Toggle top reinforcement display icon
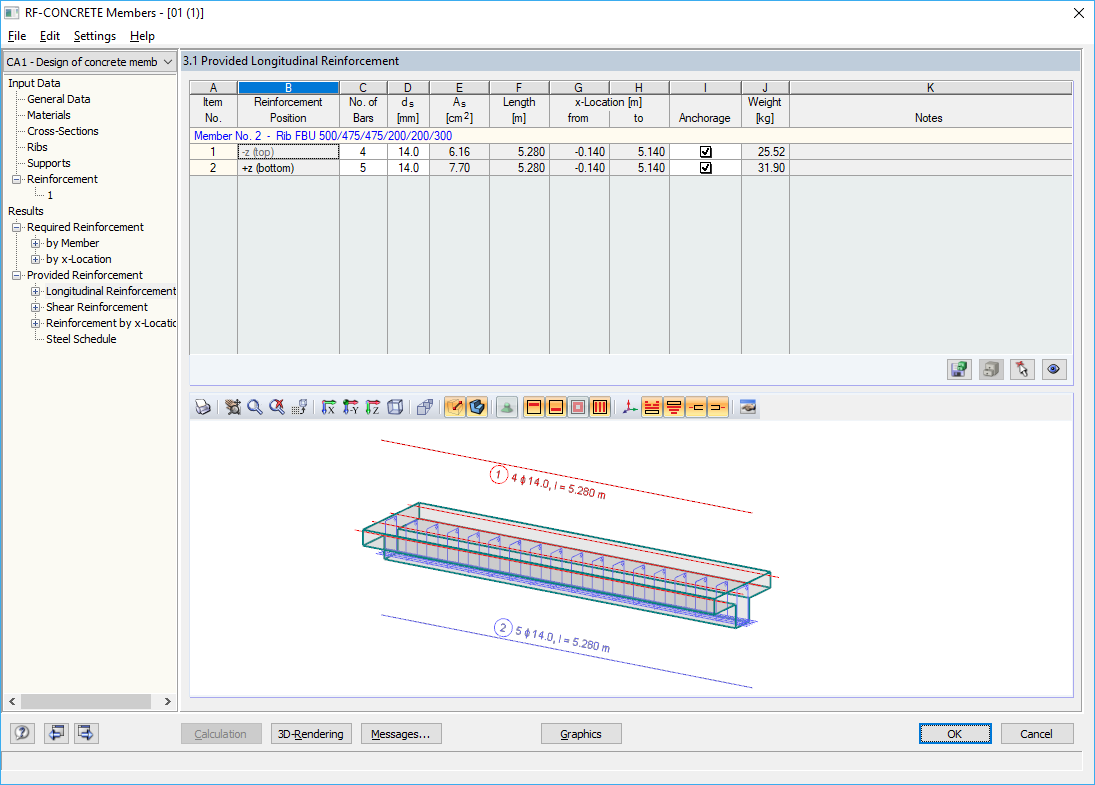Image resolution: width=1095 pixels, height=785 pixels. [x=534, y=407]
